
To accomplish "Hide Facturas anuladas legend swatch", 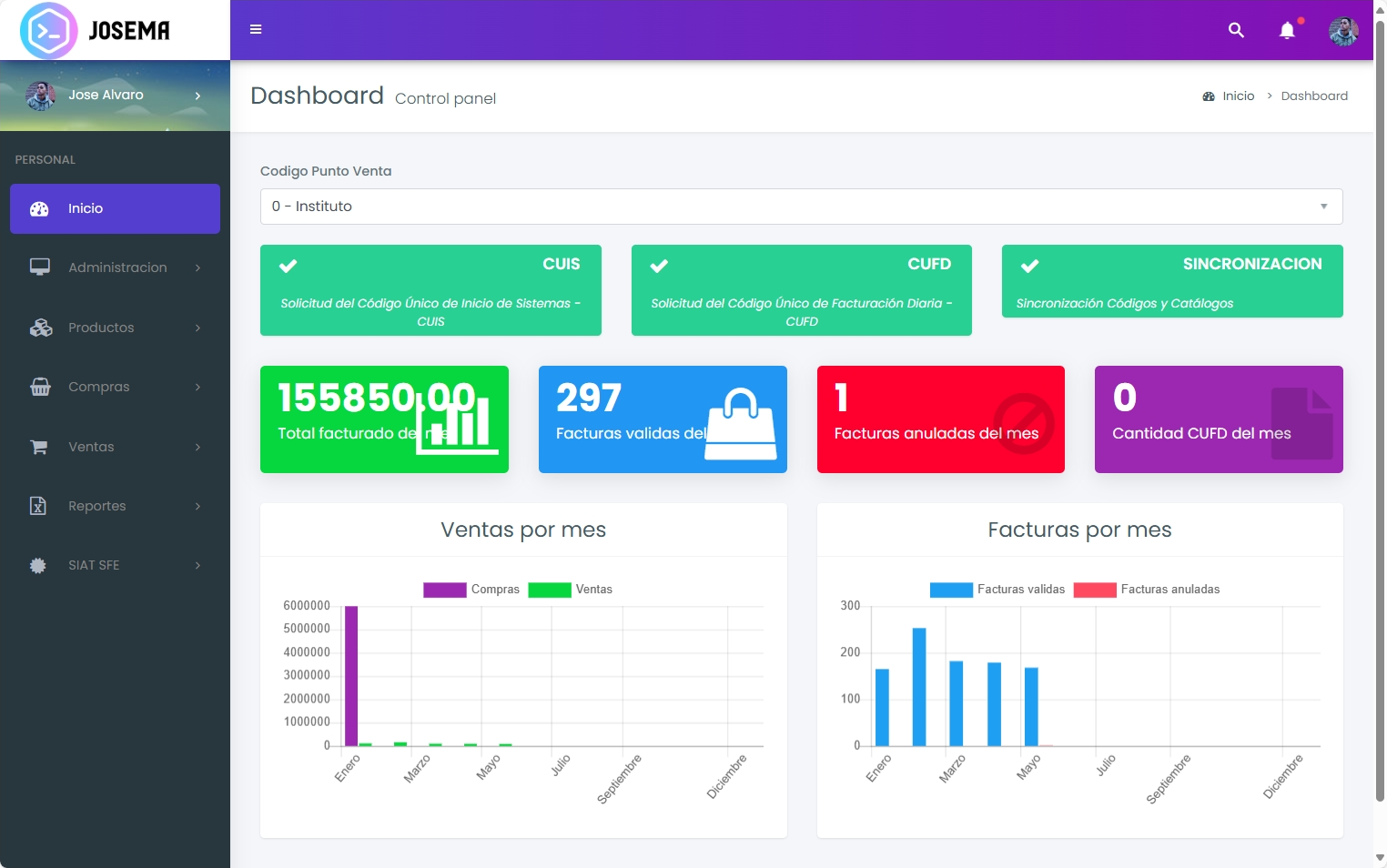I will coord(1095,590).
